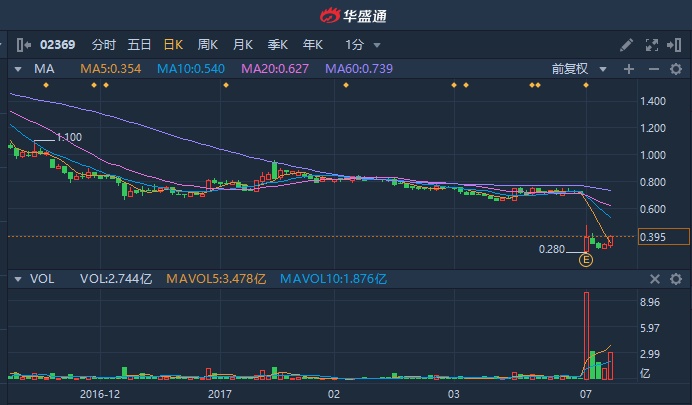Click the MA10:0.540 legend value
The width and height of the screenshot is (692, 405).
coord(191,69)
